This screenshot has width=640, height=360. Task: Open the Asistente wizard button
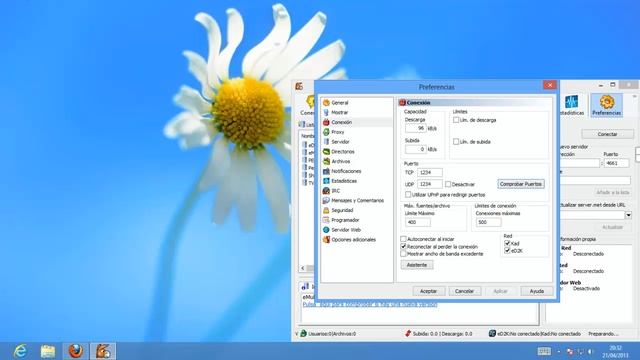[417, 265]
